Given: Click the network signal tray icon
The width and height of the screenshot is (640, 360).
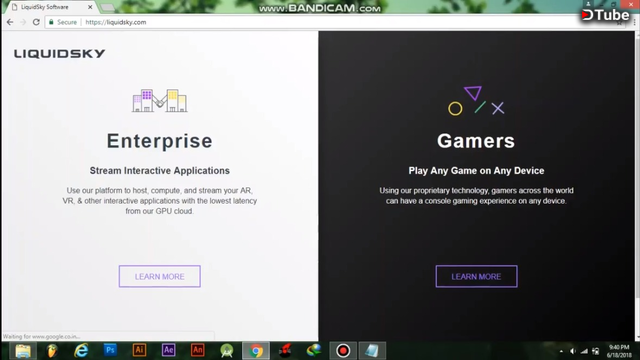Looking at the screenshot, I should 584,351.
